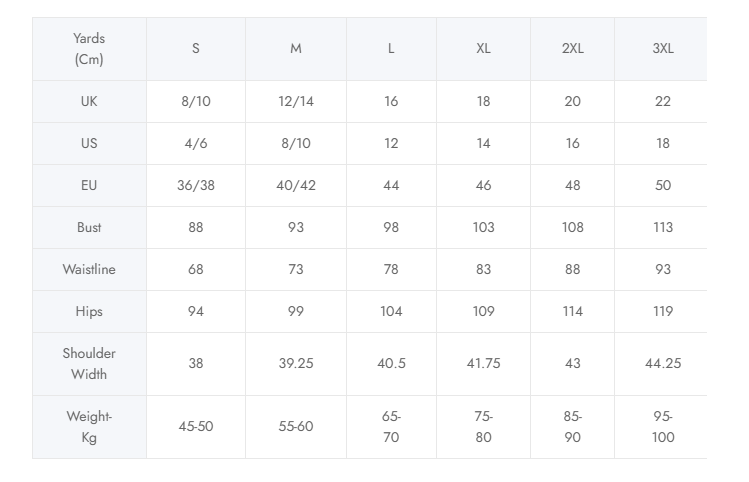Select the weight 45-50 cell
Screen dimensions: 749x482
[196, 427]
